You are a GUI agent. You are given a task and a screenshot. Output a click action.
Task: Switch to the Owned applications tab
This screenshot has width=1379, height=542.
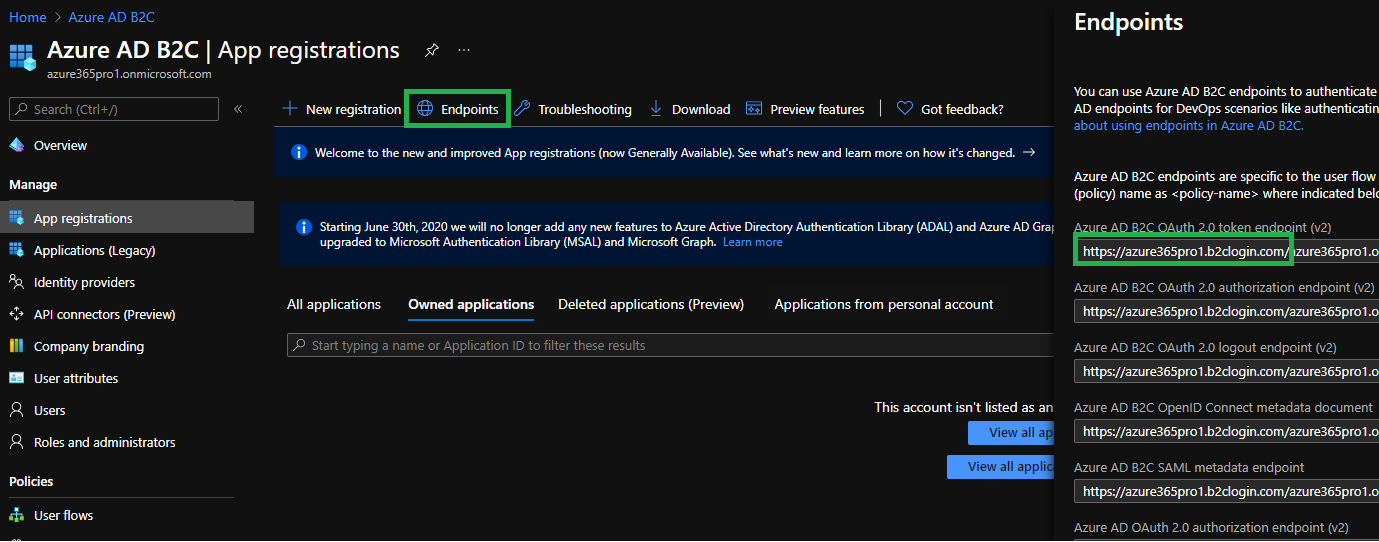471,304
